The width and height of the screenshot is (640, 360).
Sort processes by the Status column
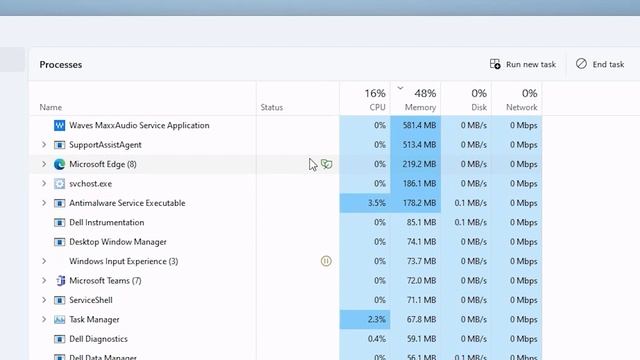click(x=272, y=107)
